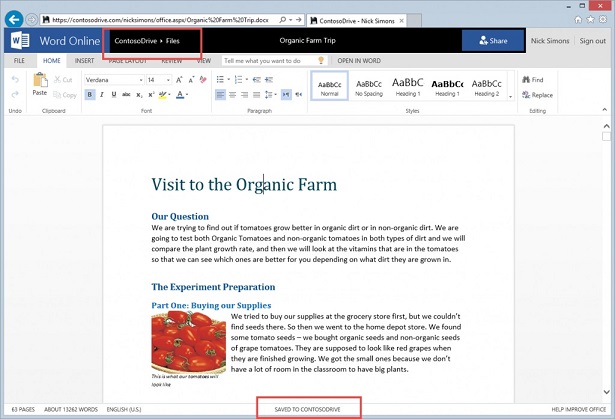This screenshot has height=419, width=615.
Task: Apply superscript formatting
Action: [151, 95]
